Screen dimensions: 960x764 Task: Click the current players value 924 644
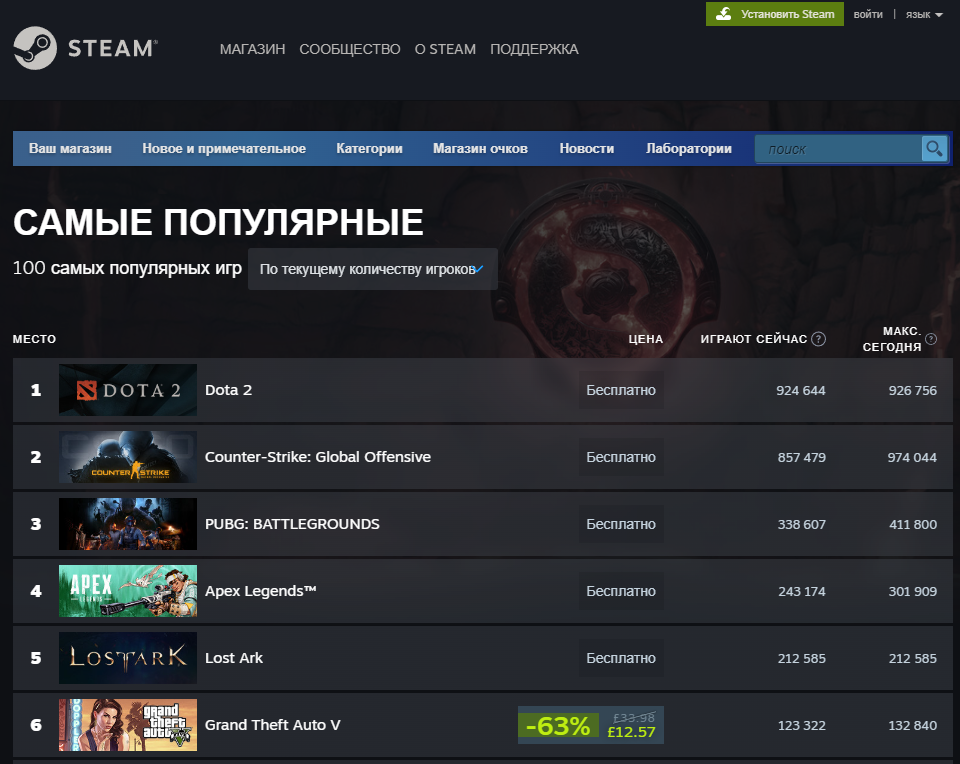801,391
